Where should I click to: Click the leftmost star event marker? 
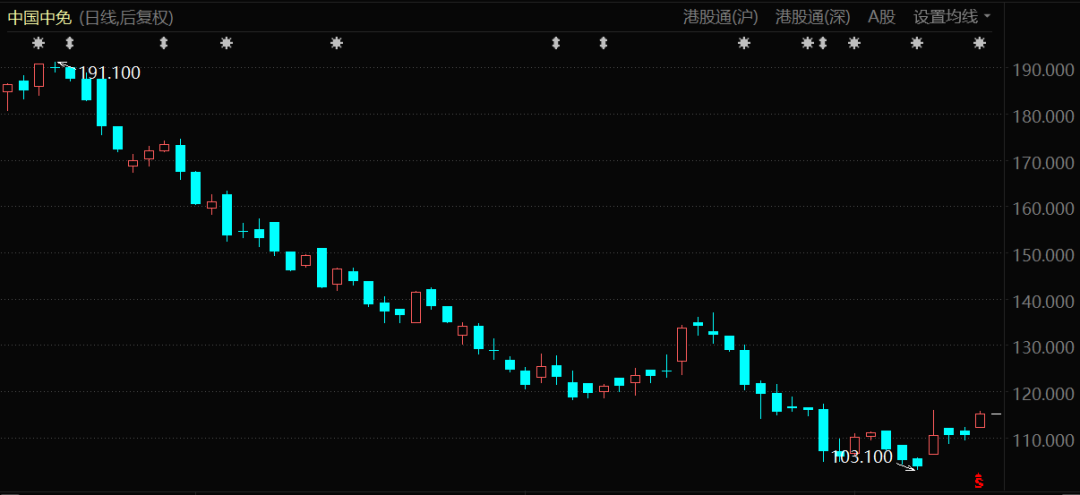point(39,43)
